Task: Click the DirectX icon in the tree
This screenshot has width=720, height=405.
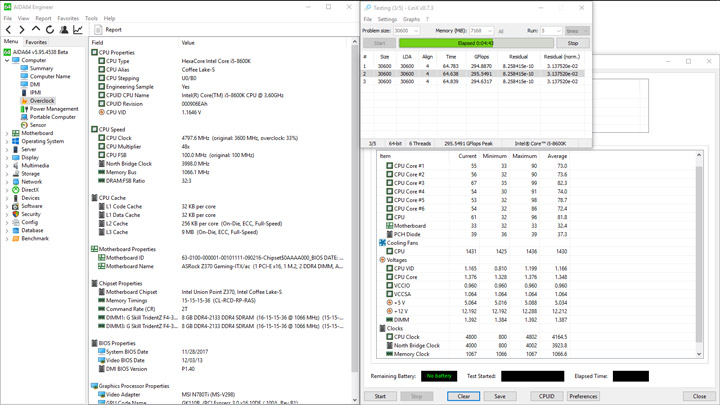Action: 16,190
